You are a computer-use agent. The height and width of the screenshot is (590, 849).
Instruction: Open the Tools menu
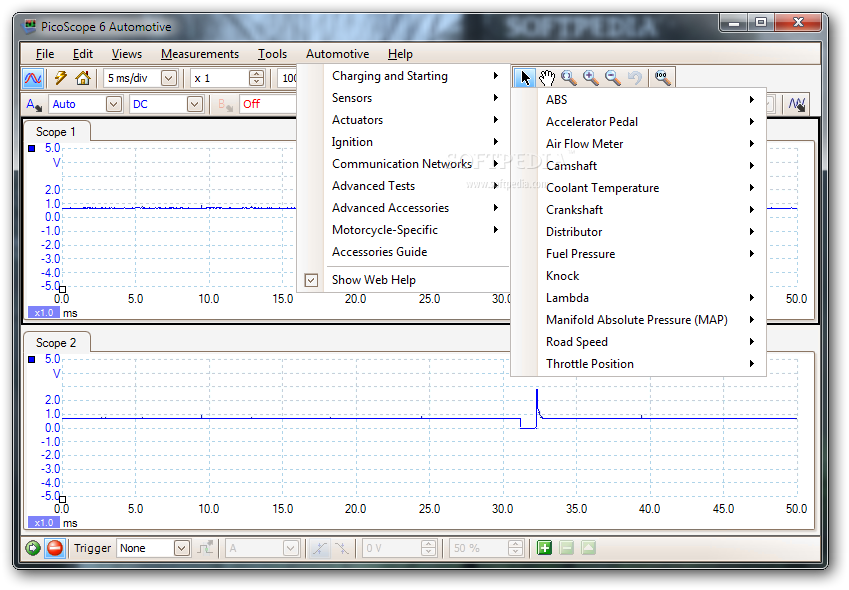coord(272,54)
